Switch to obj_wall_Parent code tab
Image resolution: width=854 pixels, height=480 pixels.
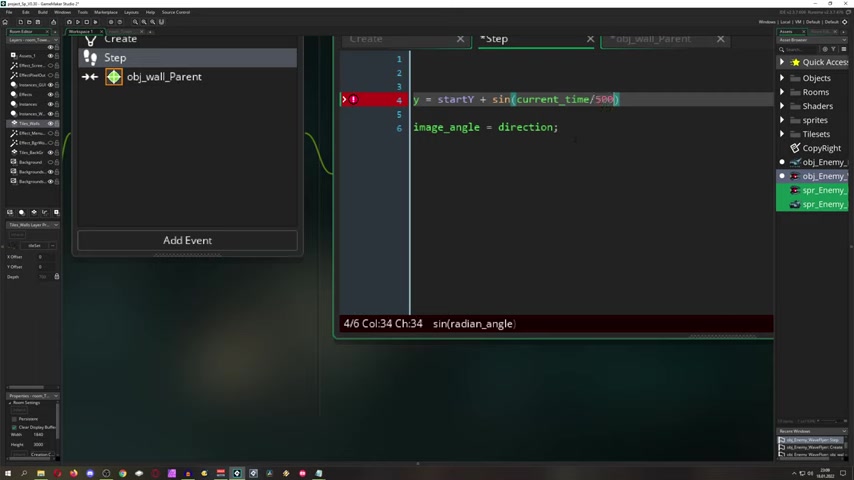651,39
